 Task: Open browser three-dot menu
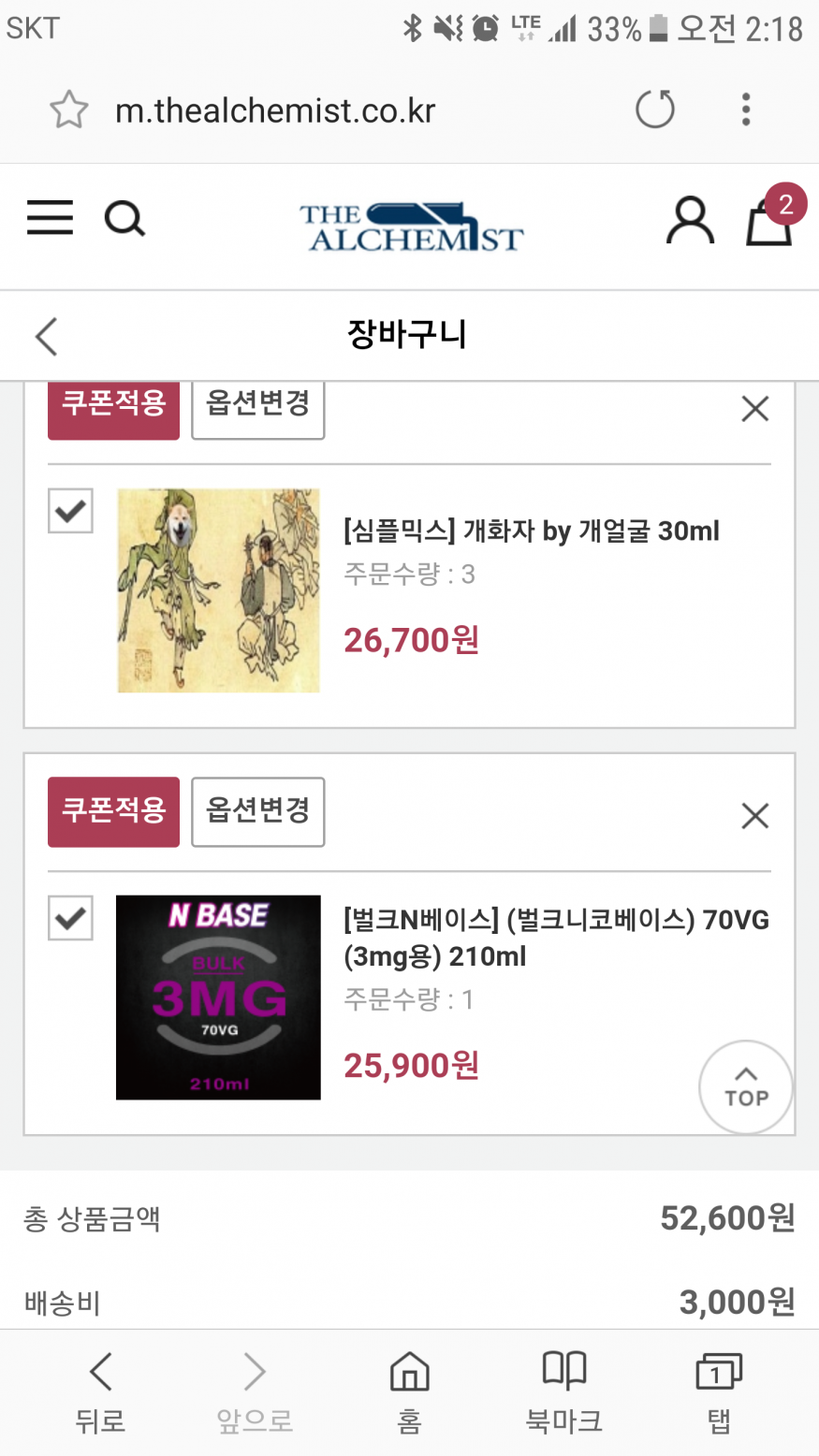click(x=745, y=109)
